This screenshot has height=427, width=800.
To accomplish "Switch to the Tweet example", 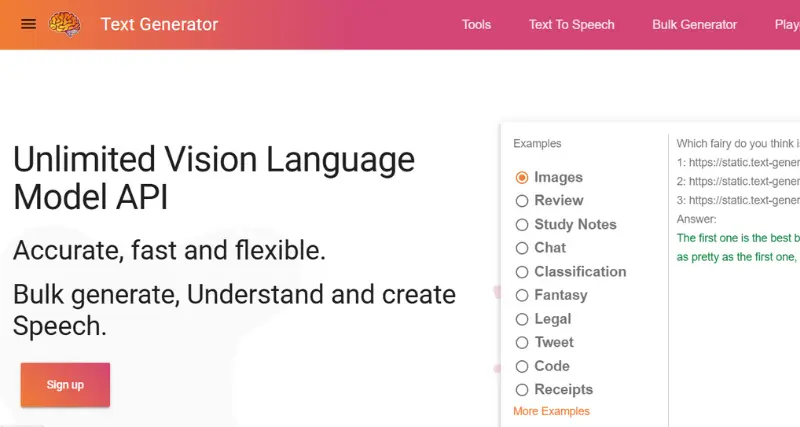I will click(522, 343).
